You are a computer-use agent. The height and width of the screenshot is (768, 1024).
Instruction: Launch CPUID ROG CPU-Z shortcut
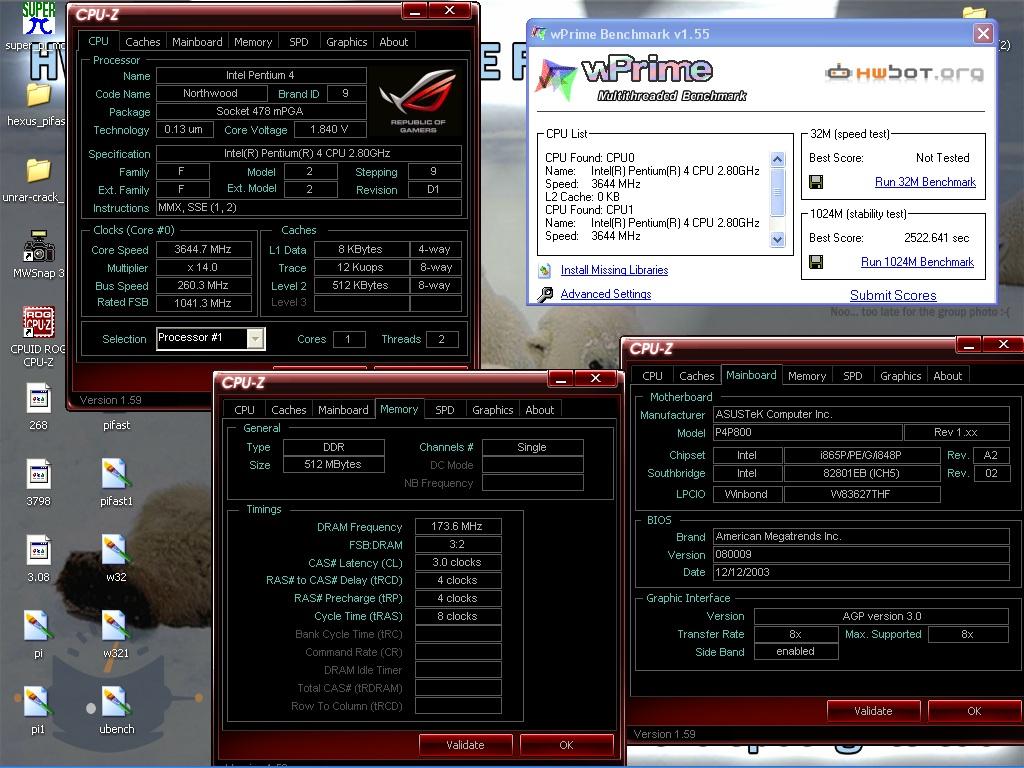point(38,323)
